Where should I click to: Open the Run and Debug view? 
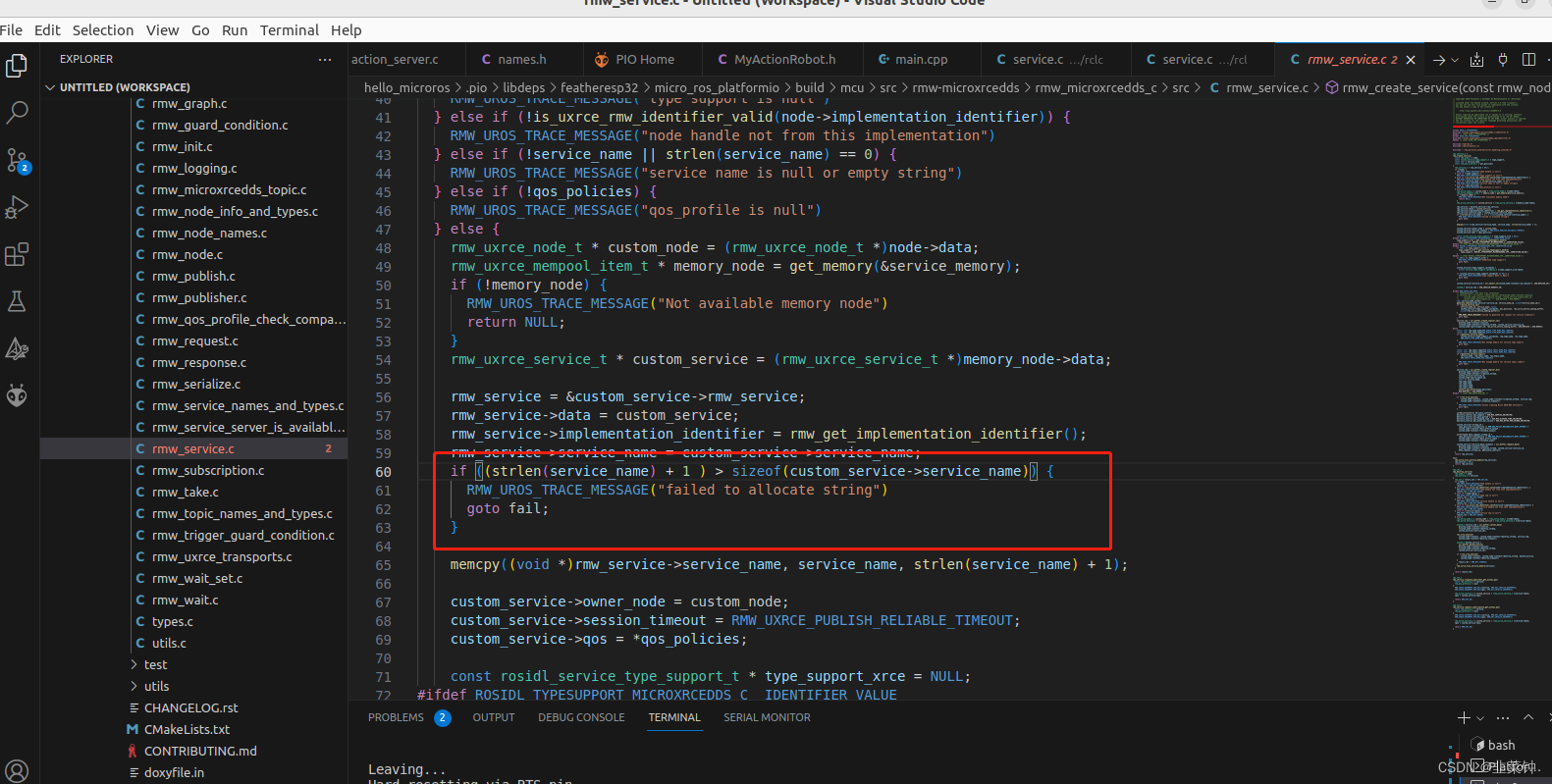pos(17,207)
